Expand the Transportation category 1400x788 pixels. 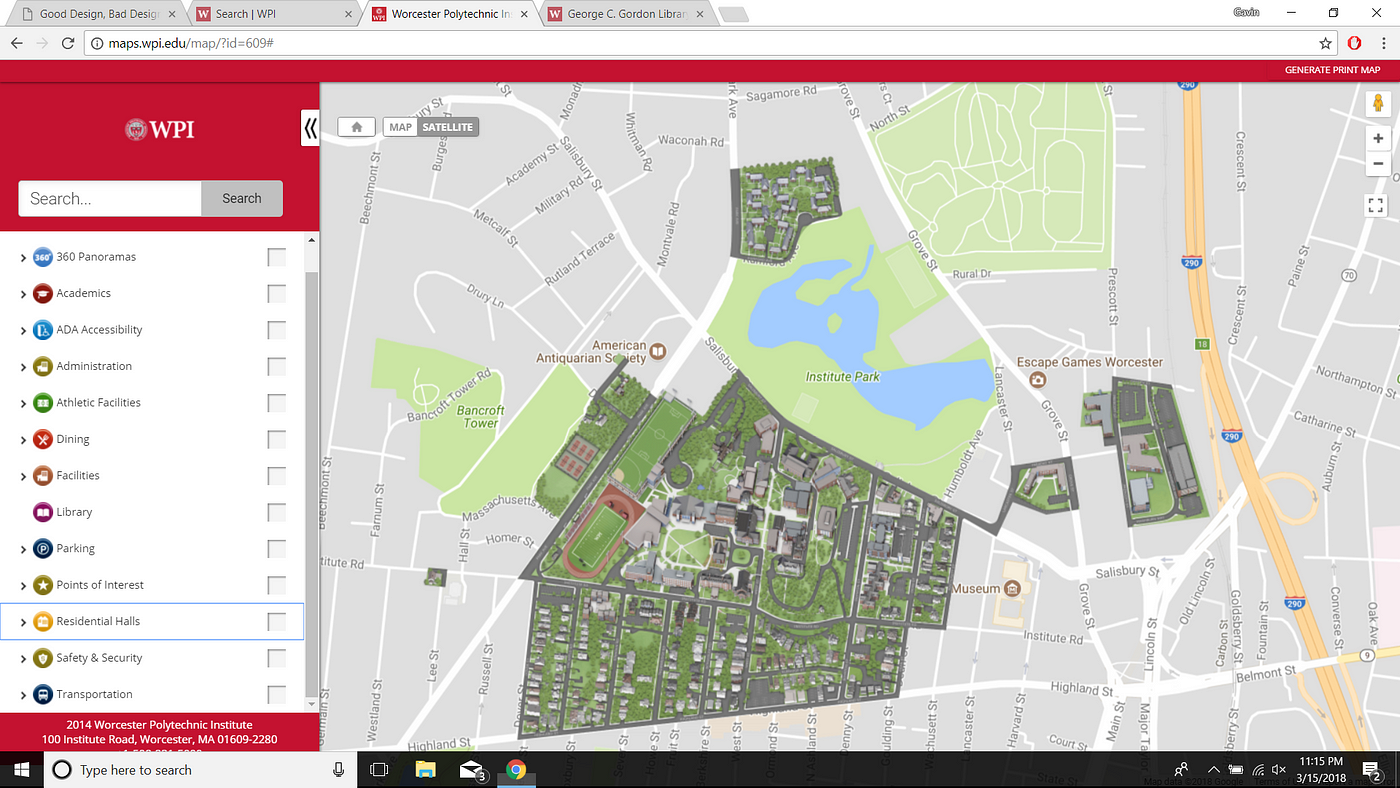pos(23,696)
